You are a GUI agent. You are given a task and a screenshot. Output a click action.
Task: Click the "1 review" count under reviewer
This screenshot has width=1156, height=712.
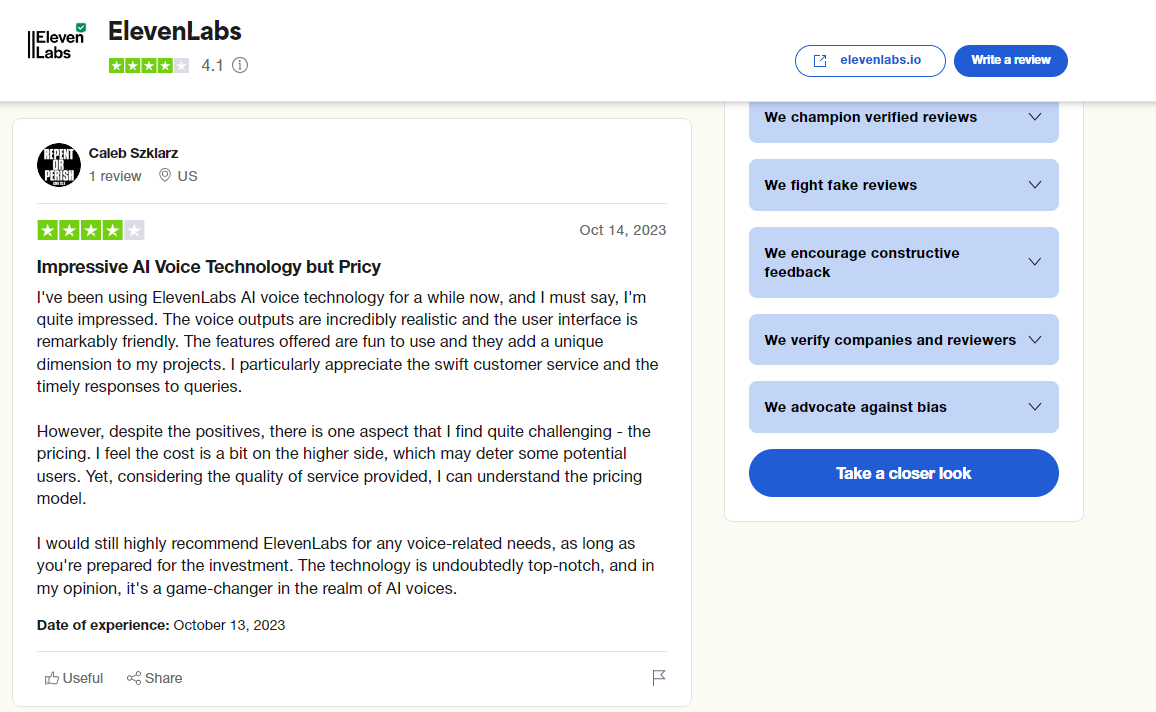(115, 176)
